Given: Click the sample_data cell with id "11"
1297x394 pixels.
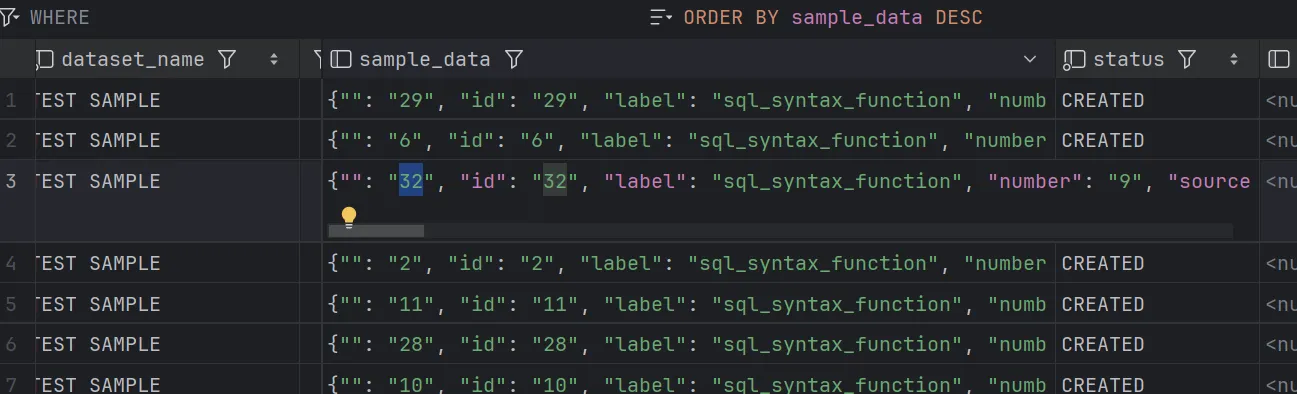Looking at the screenshot, I should tap(688, 304).
